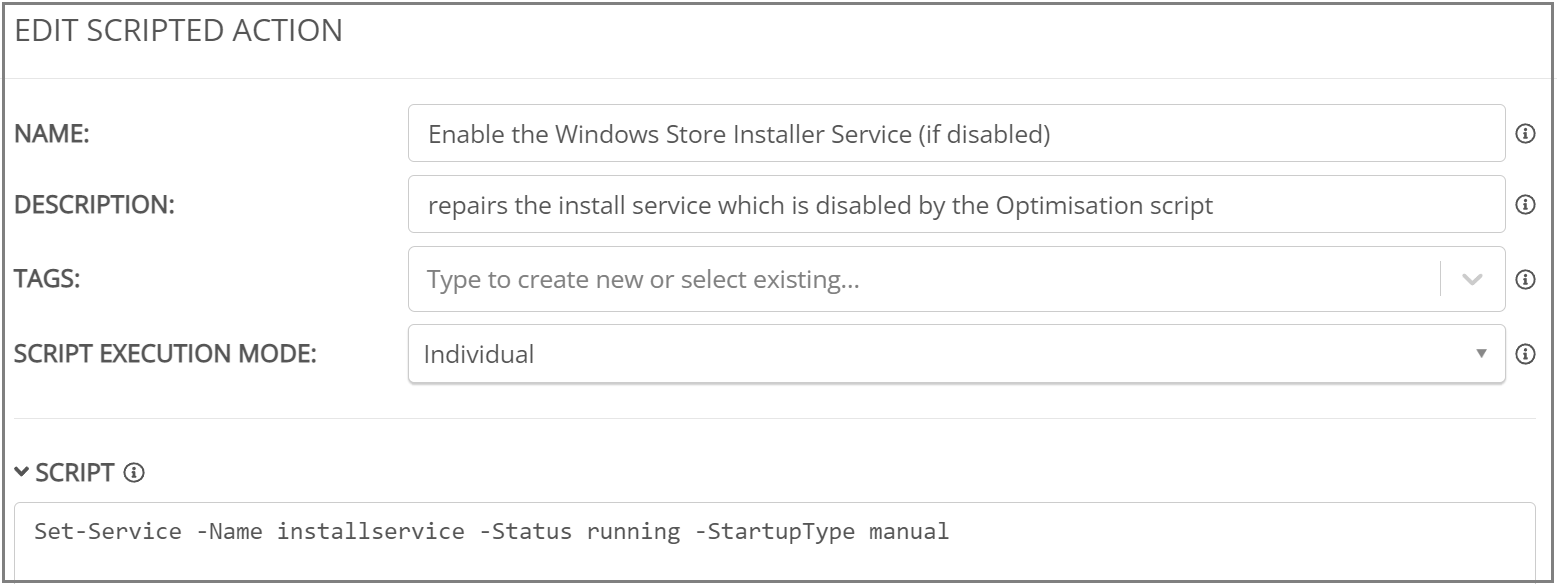This screenshot has height=584, width=1557.
Task: Click the info icon next to SCRIPT heading
Action: (x=134, y=474)
